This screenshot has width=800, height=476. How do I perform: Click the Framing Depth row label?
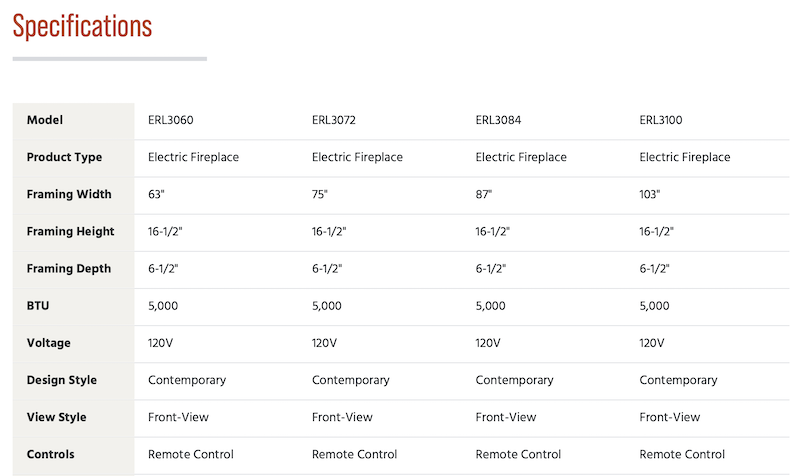(69, 269)
